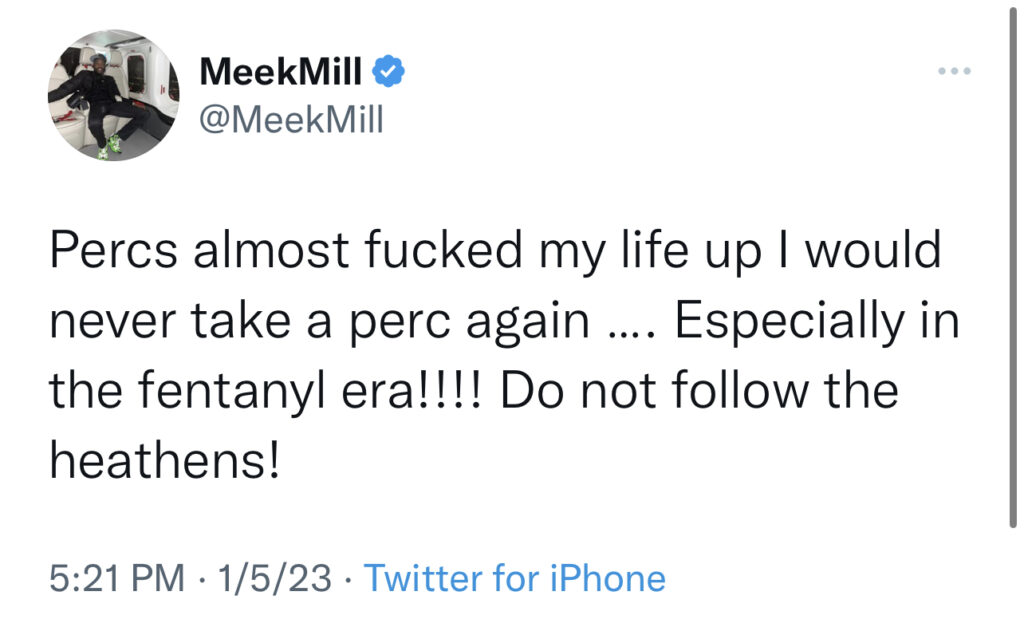Click the bold MeekMill display name
The width and height of the screenshot is (1024, 623).
click(280, 71)
